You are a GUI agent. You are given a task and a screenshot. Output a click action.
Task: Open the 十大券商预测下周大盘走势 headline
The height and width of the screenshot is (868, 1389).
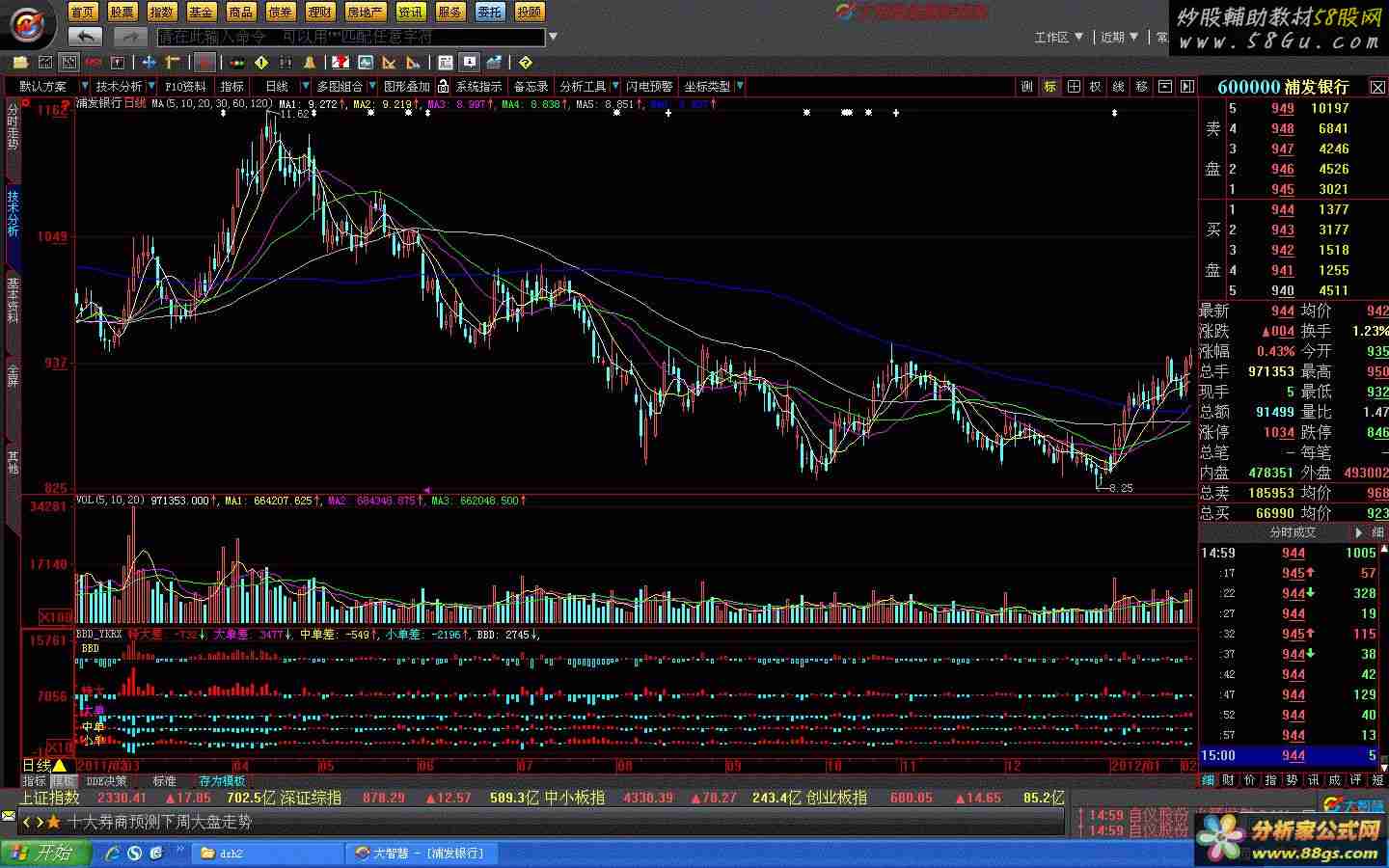point(159,822)
